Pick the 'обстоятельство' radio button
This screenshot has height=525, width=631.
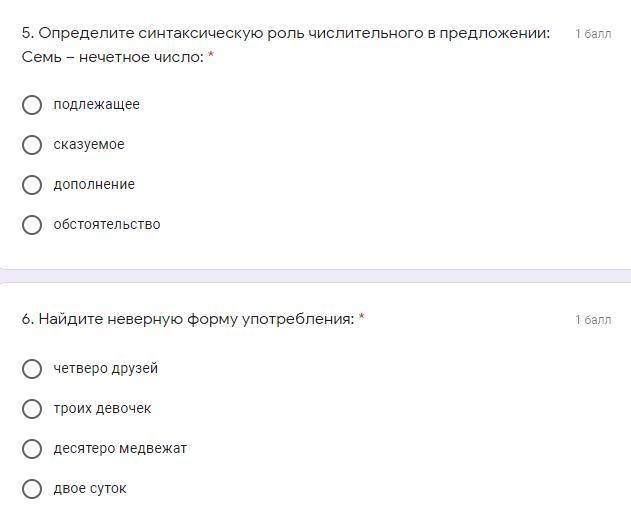point(32,225)
